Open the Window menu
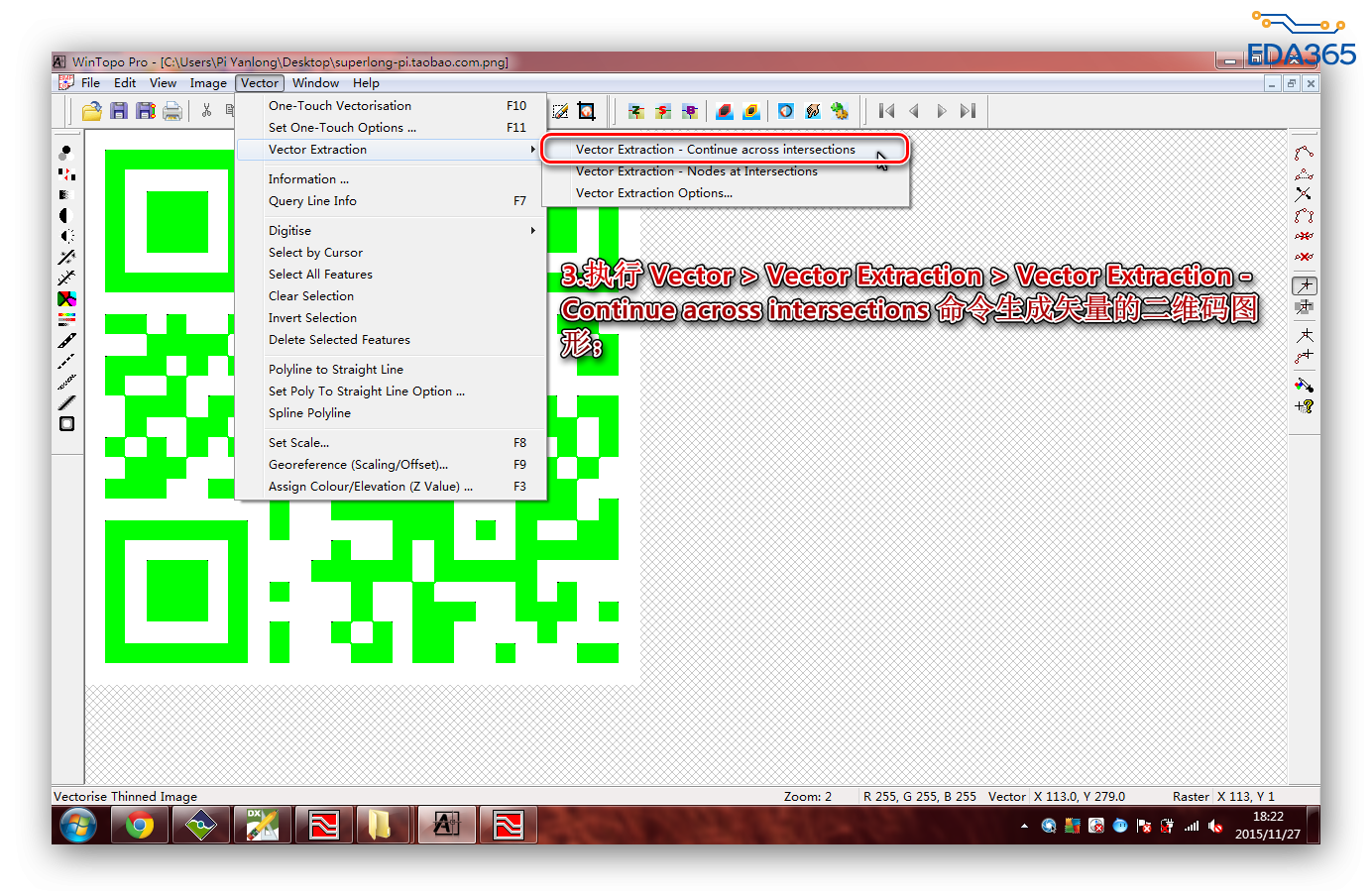This screenshot has width=1372, height=896. 315,83
